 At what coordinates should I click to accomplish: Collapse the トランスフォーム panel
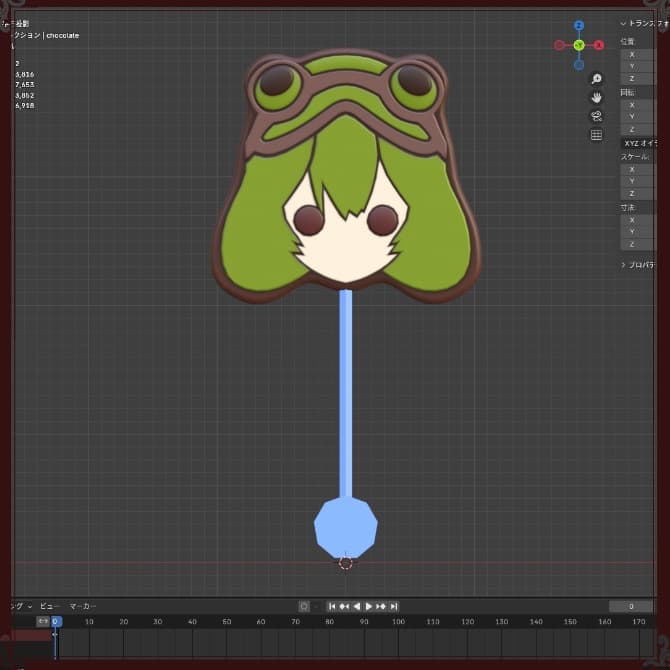pyautogui.click(x=624, y=23)
